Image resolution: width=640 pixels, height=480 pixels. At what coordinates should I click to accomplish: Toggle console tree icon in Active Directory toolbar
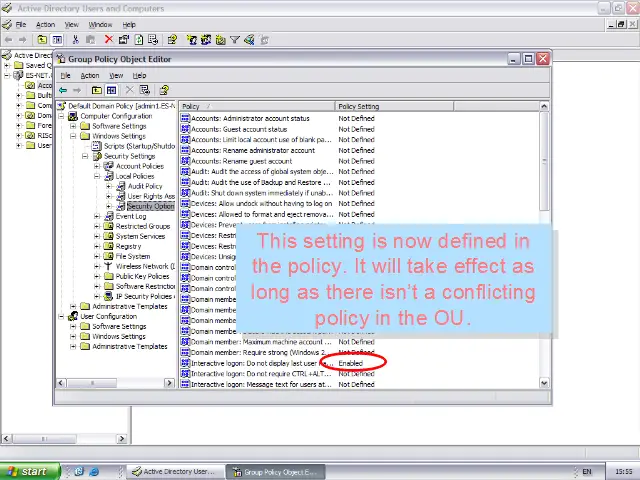(58, 40)
